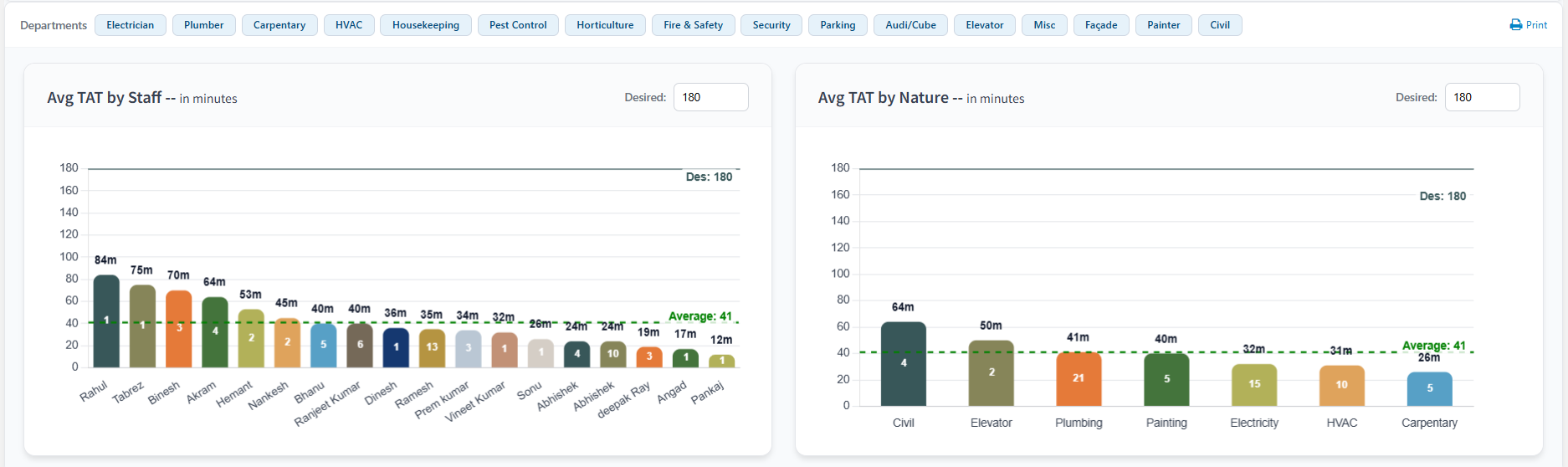Screen dimensions: 1568x467
Task: Select the Audi/Cube department tag
Action: pyautogui.click(x=910, y=25)
